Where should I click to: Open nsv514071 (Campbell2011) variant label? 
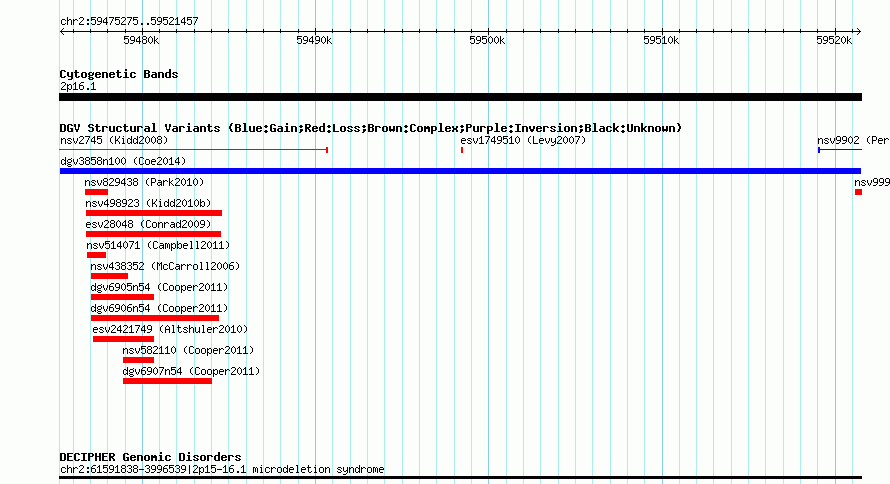tap(158, 245)
